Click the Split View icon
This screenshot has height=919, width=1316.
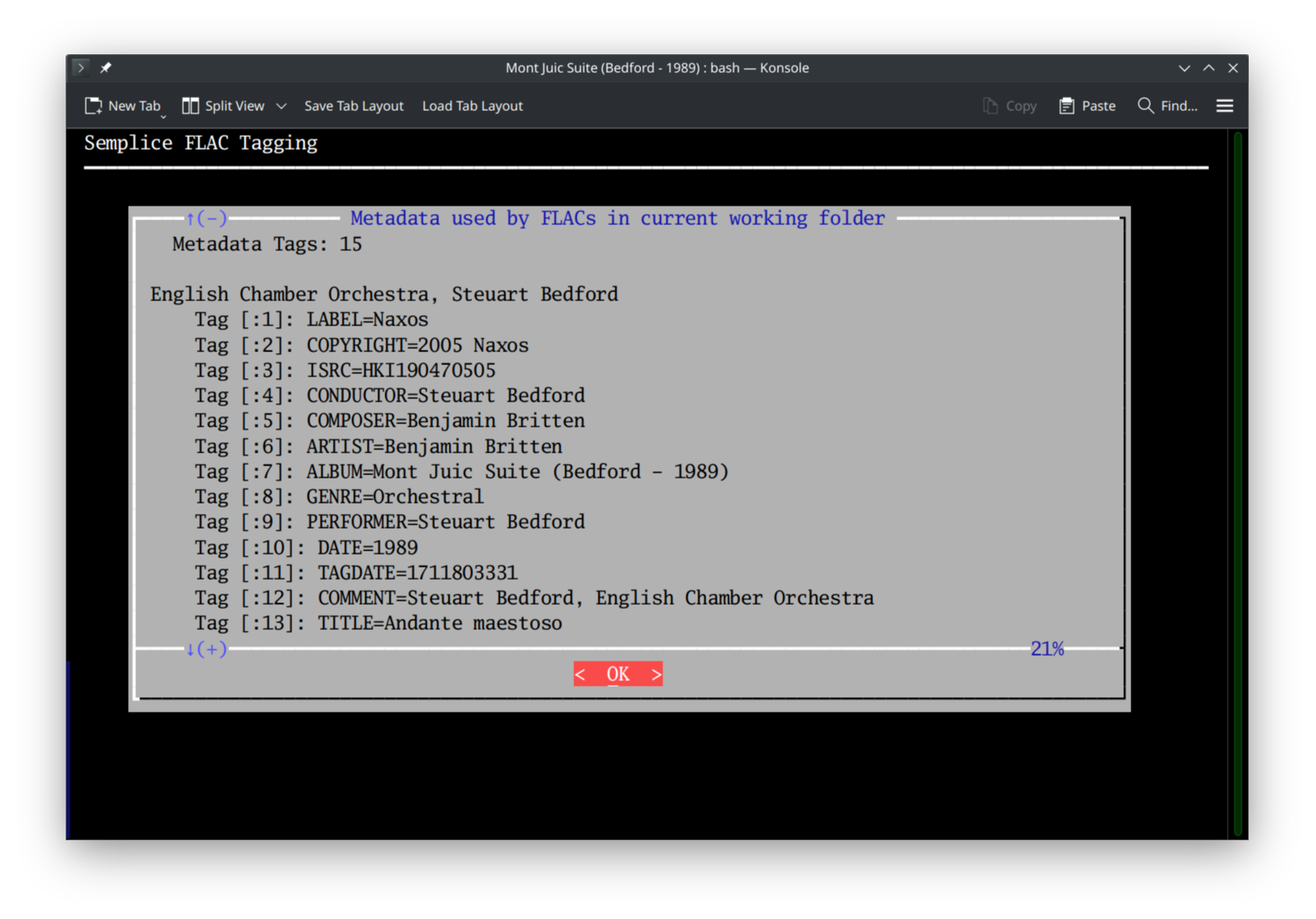[190, 105]
